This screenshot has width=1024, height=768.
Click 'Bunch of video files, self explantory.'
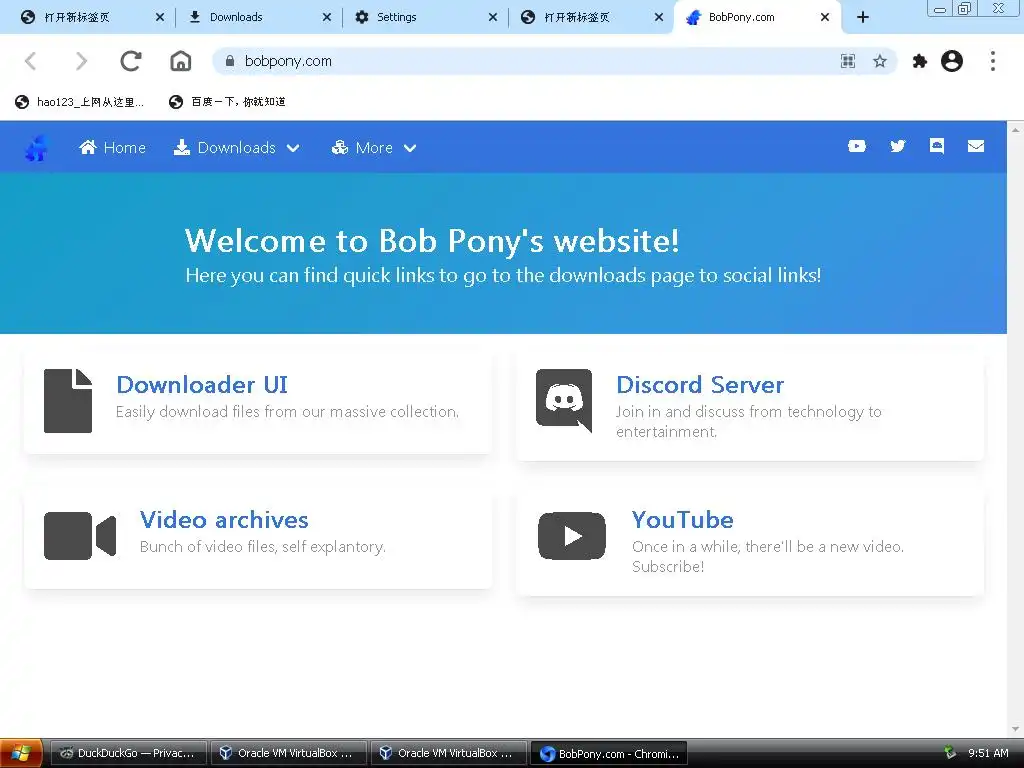click(263, 547)
